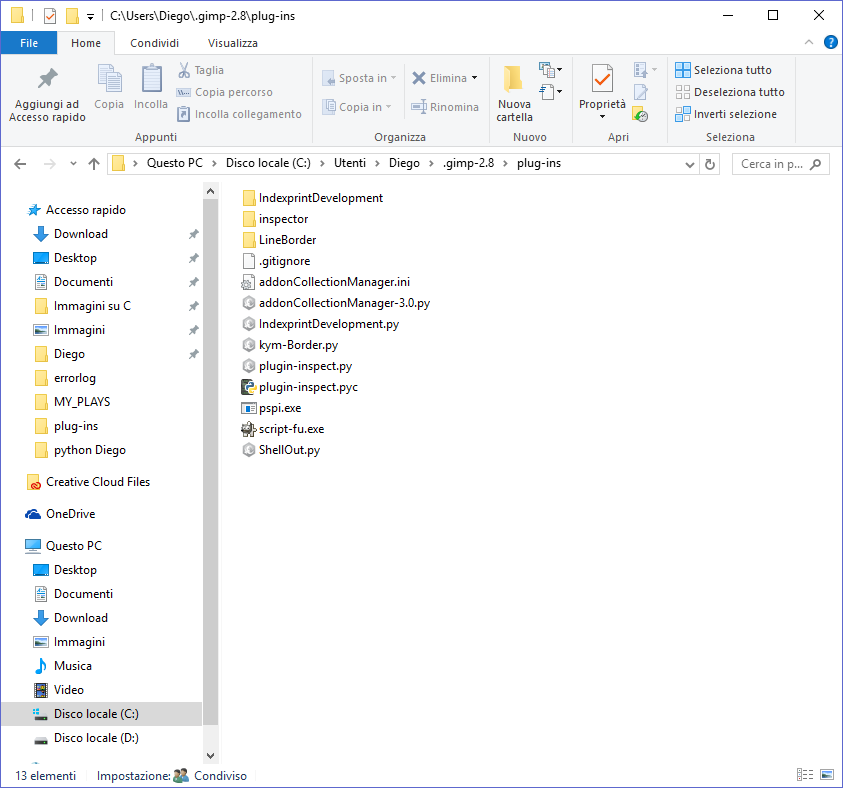Expand the Proprietà dropdown arrow
Screen dimensions: 843x788
(602, 117)
